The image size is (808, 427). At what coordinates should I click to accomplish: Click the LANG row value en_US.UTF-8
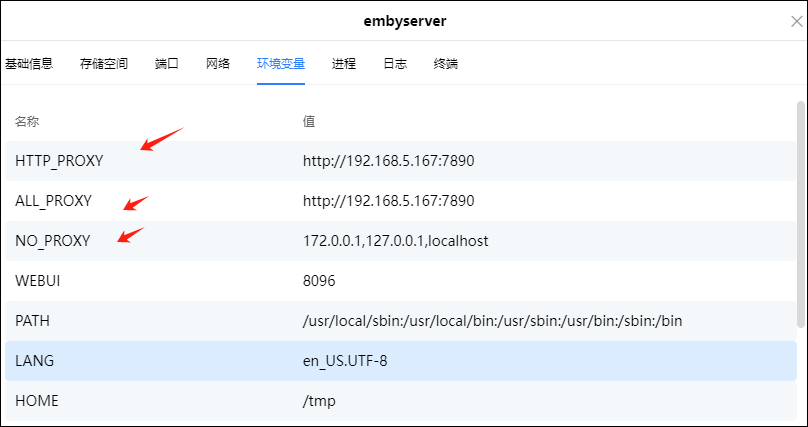pyautogui.click(x=345, y=361)
